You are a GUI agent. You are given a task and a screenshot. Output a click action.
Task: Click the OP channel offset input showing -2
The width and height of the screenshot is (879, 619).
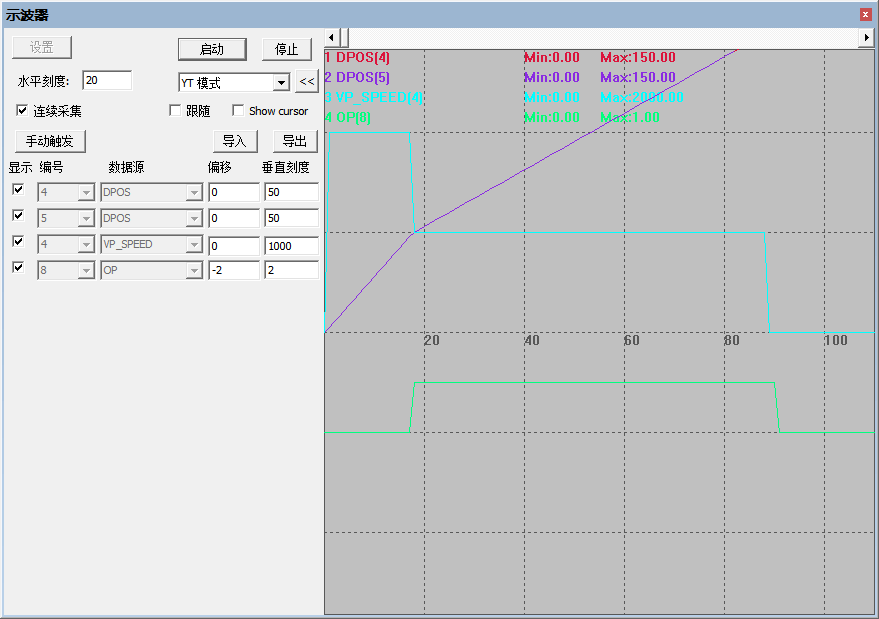[234, 270]
